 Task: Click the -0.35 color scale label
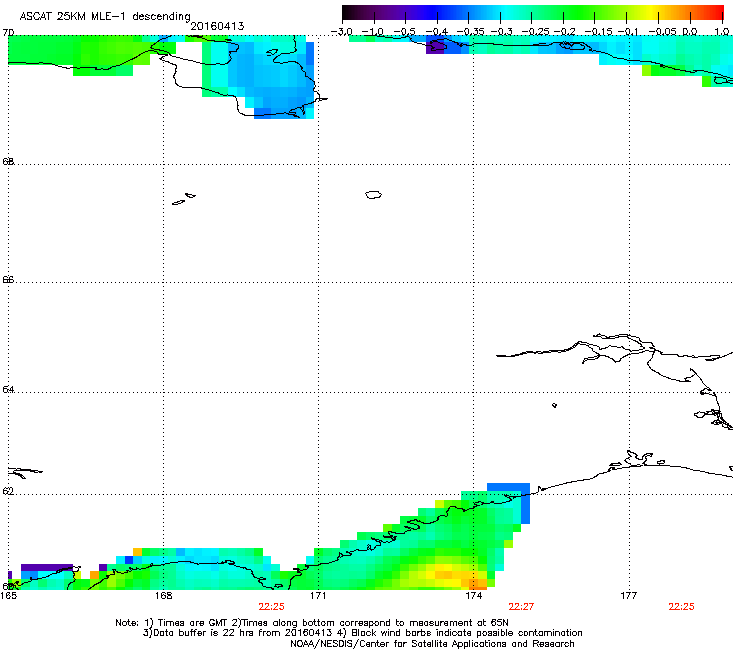470,32
